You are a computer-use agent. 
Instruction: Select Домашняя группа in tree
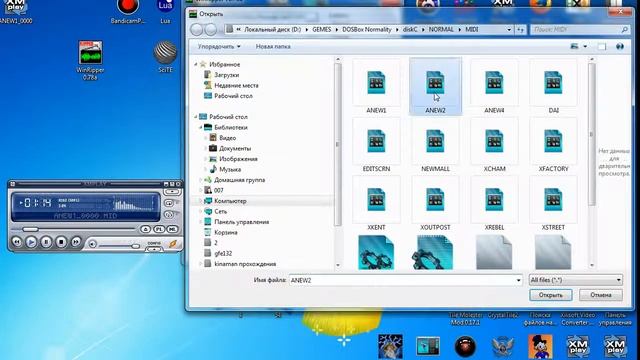239,180
